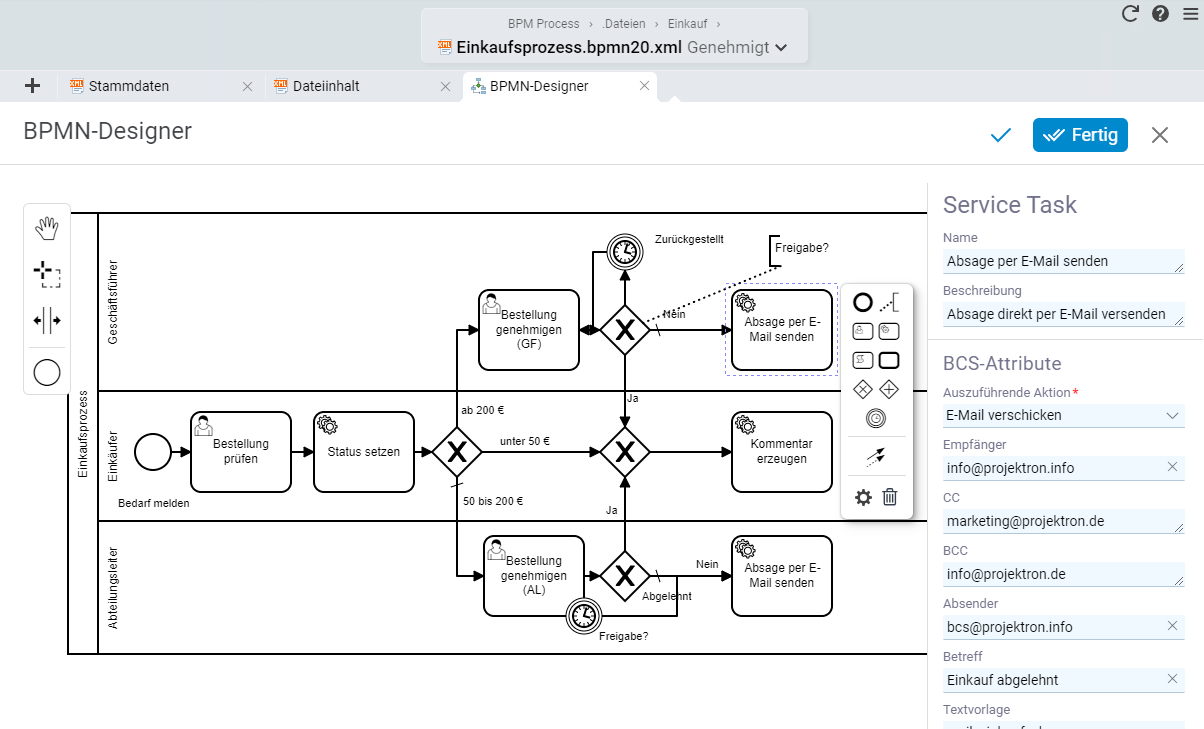Close the Dateiinhalt tab

coord(446,87)
